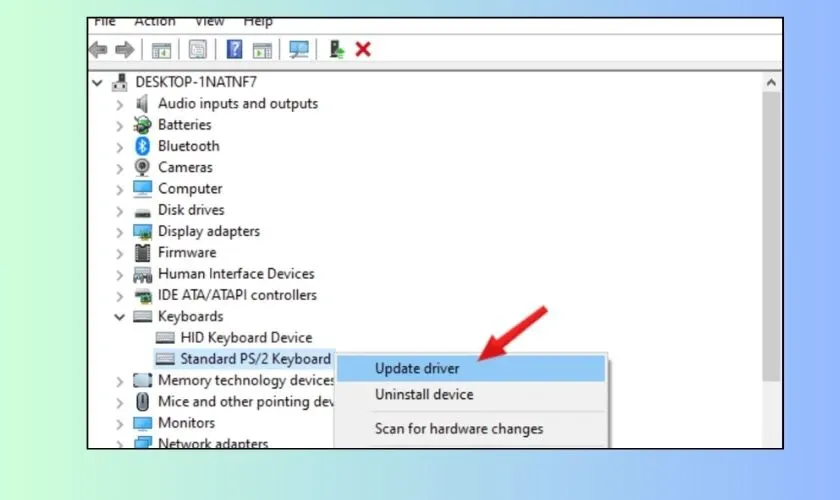This screenshot has width=840, height=500.
Task: Click Scan for hardware changes monitor icon
Action: tap(298, 49)
